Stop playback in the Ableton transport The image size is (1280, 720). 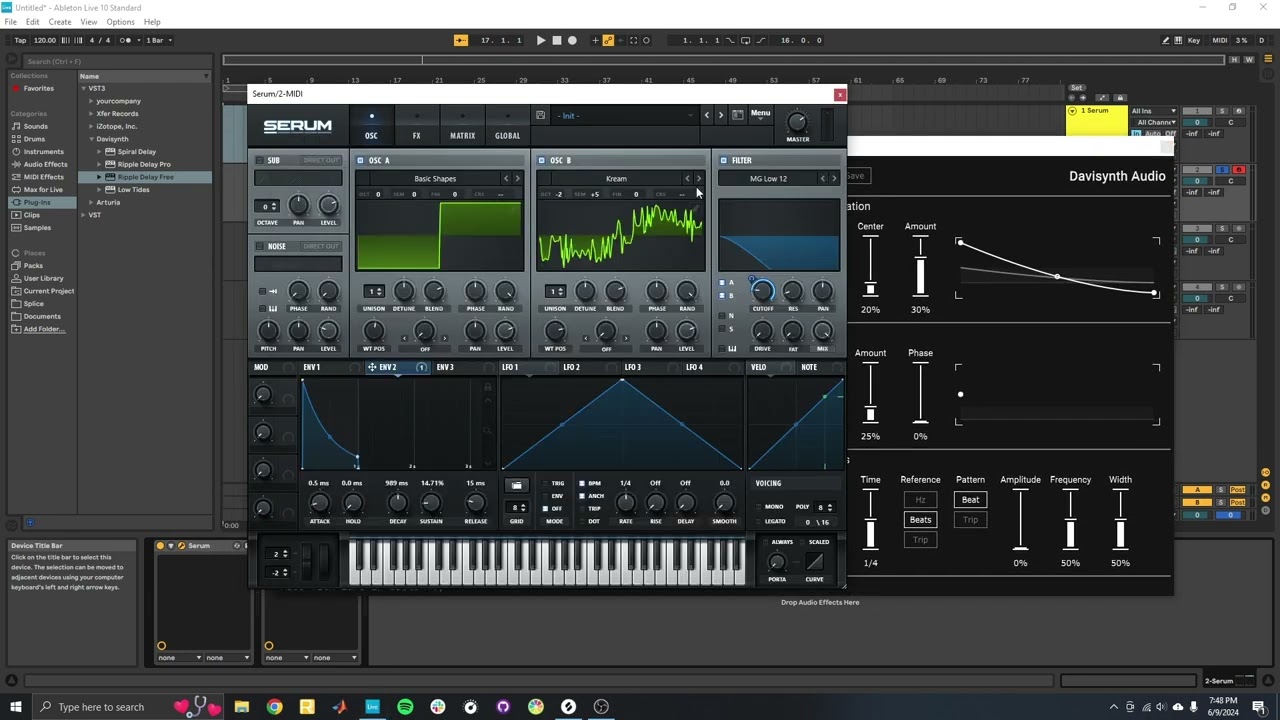[x=557, y=40]
